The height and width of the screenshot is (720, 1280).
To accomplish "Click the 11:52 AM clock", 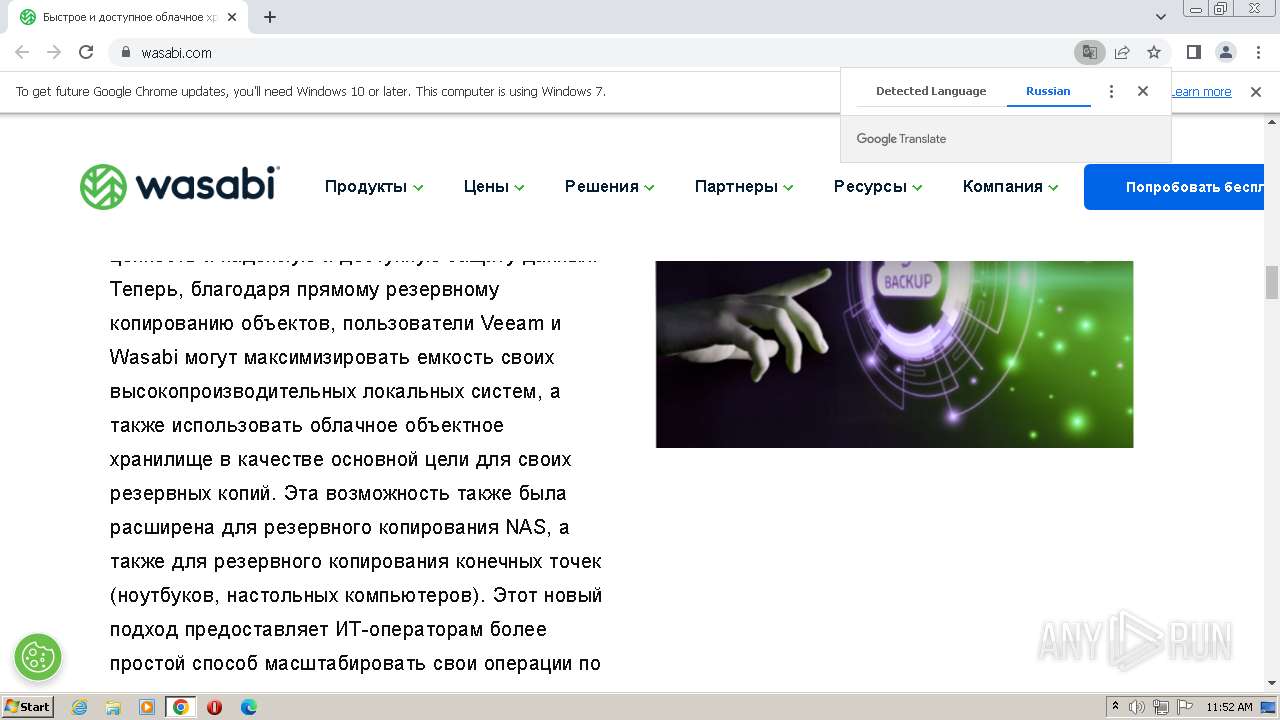I will pos(1229,707).
